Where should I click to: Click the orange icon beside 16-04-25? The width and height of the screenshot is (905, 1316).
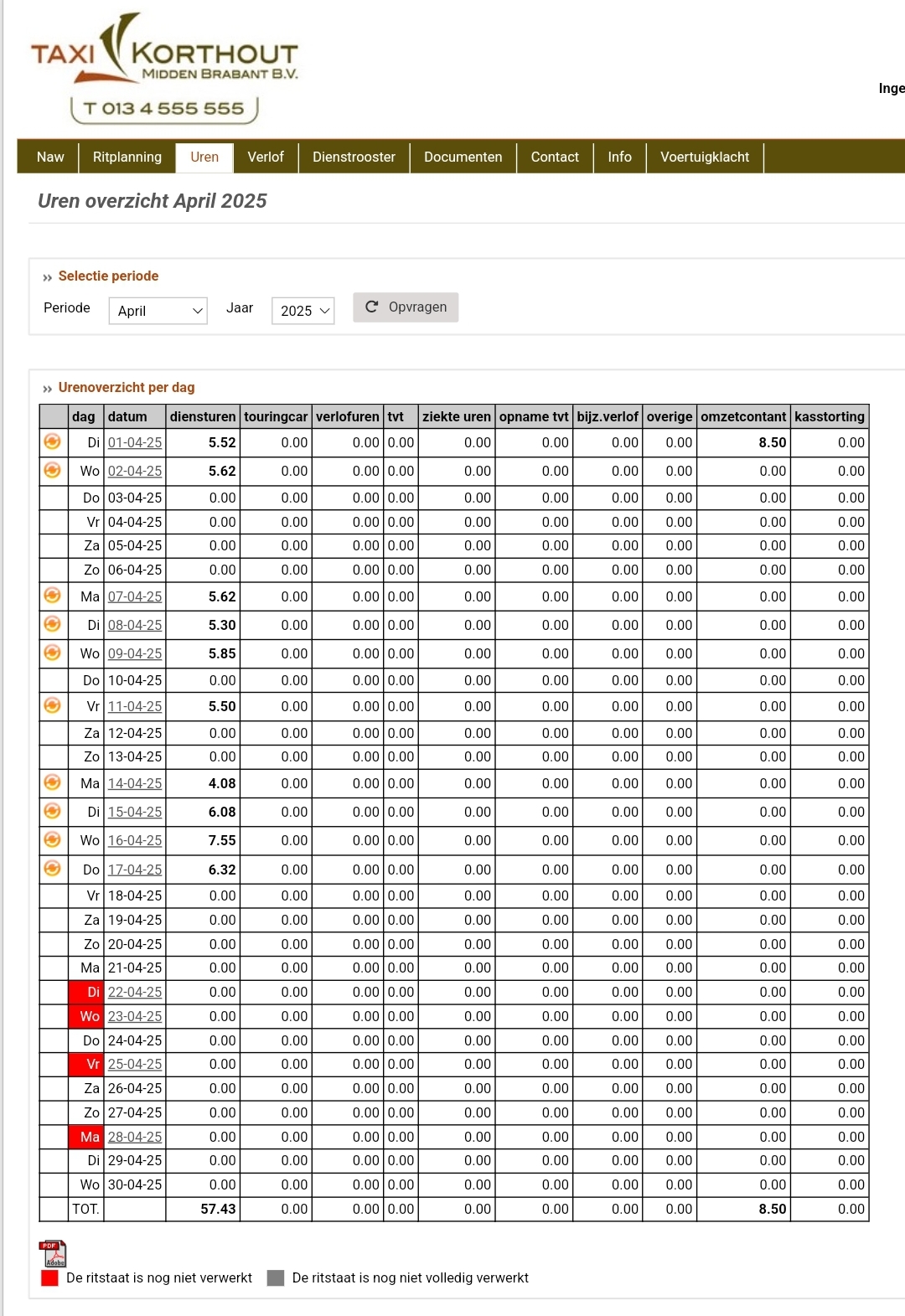click(x=52, y=839)
